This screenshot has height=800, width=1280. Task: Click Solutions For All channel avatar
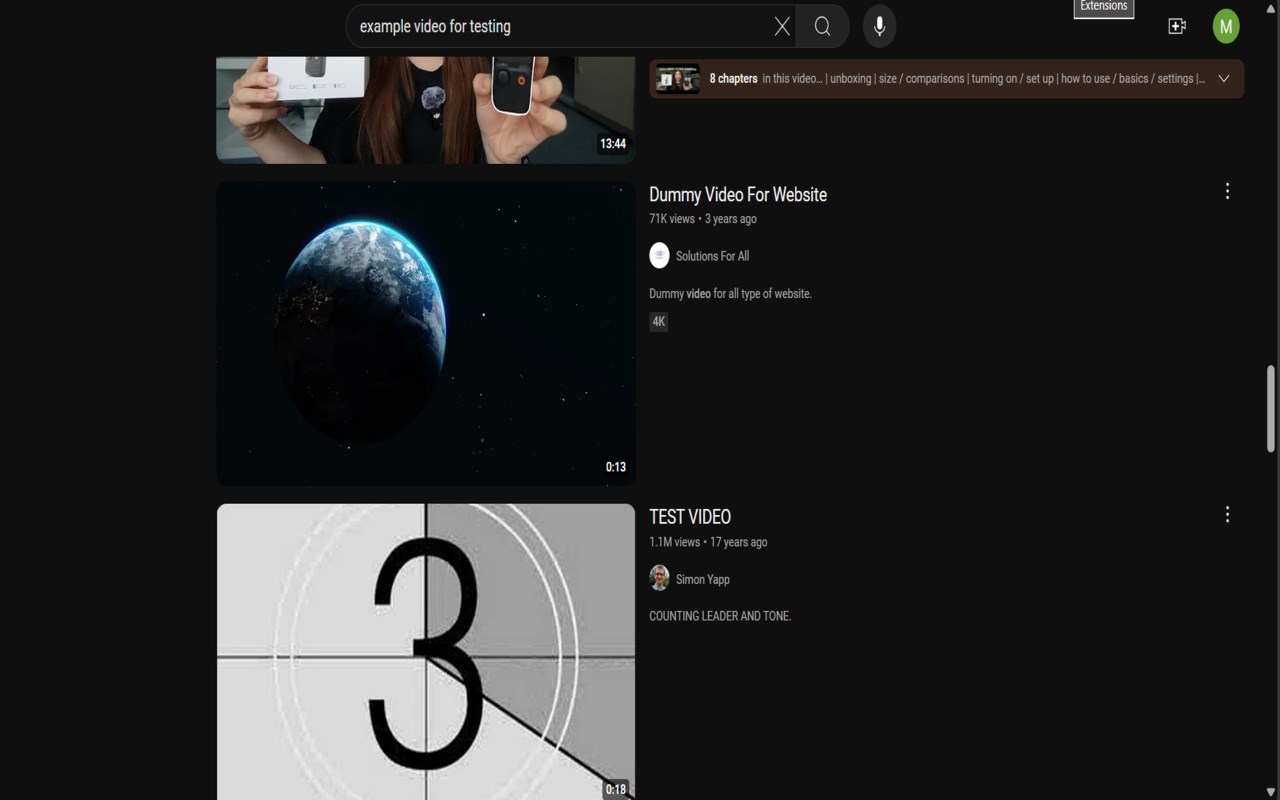659,256
